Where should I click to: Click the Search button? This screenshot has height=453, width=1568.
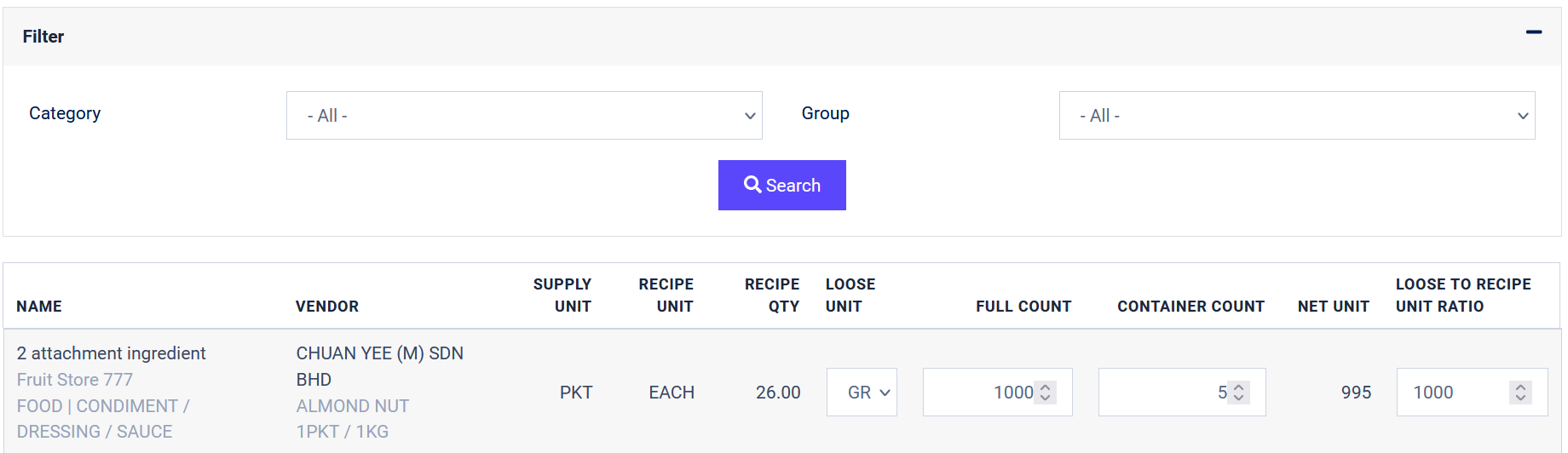tap(781, 185)
